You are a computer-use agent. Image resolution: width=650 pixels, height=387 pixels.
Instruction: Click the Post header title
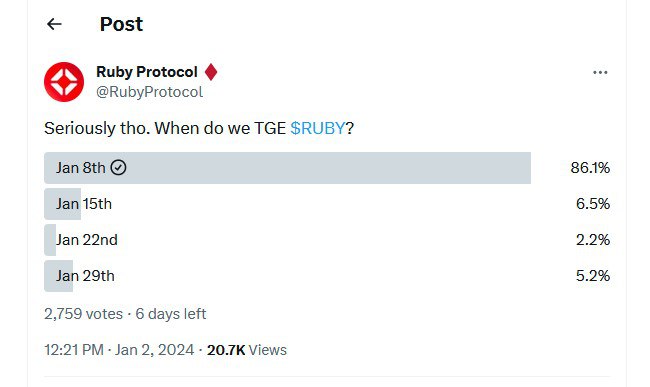click(x=121, y=24)
